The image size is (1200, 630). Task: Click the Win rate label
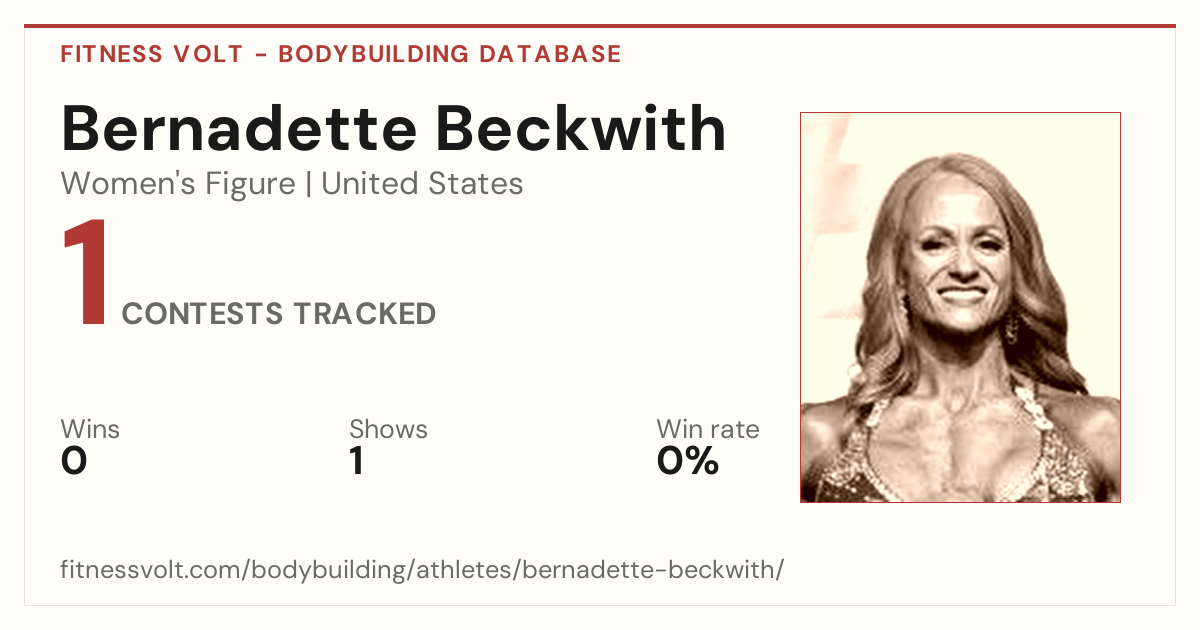click(708, 429)
